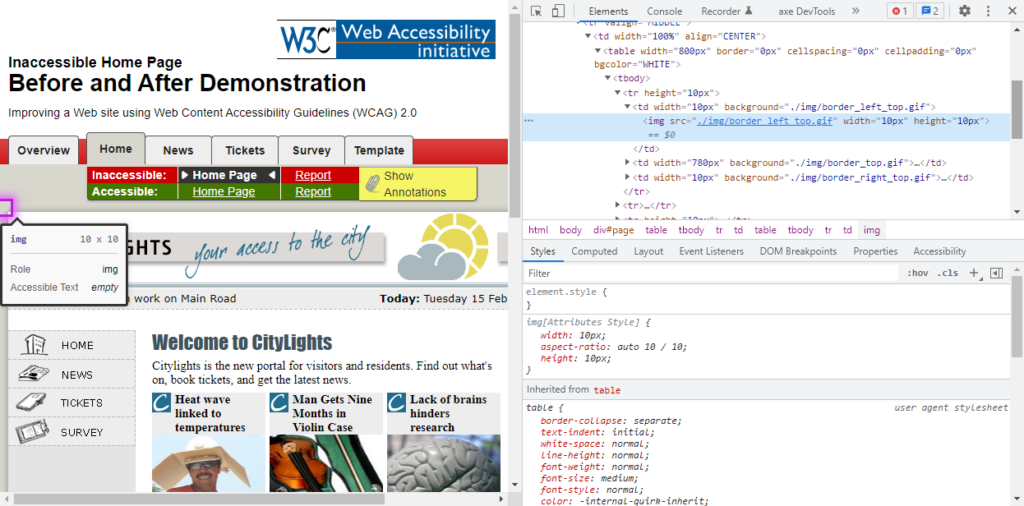The height and width of the screenshot is (506, 1024).
Task: Collapse the td with border_left_top.gif background
Action: (x=628, y=106)
